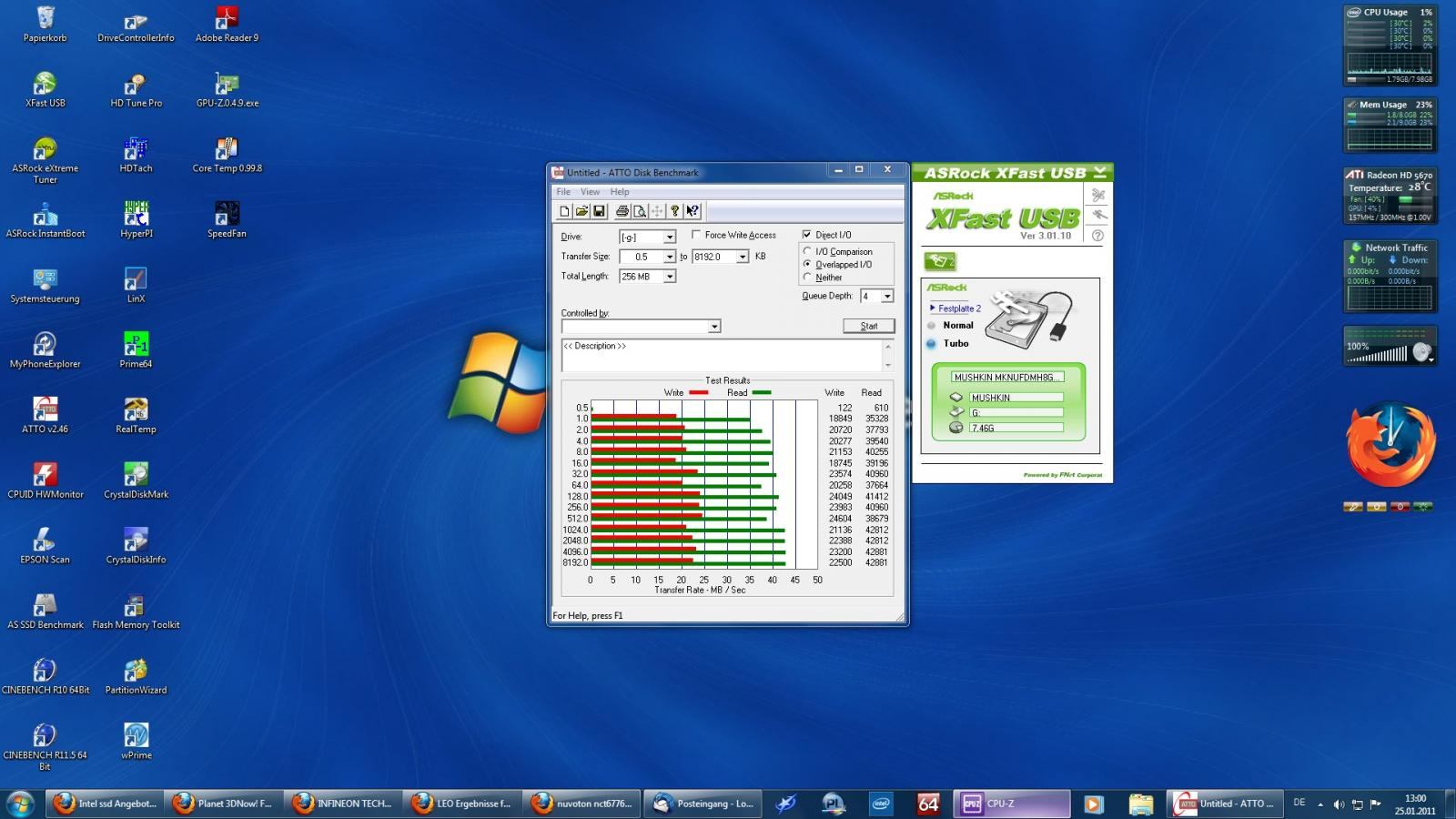Click the XFast USB help question icon
This screenshot has width=1456, height=819.
click(x=1098, y=236)
